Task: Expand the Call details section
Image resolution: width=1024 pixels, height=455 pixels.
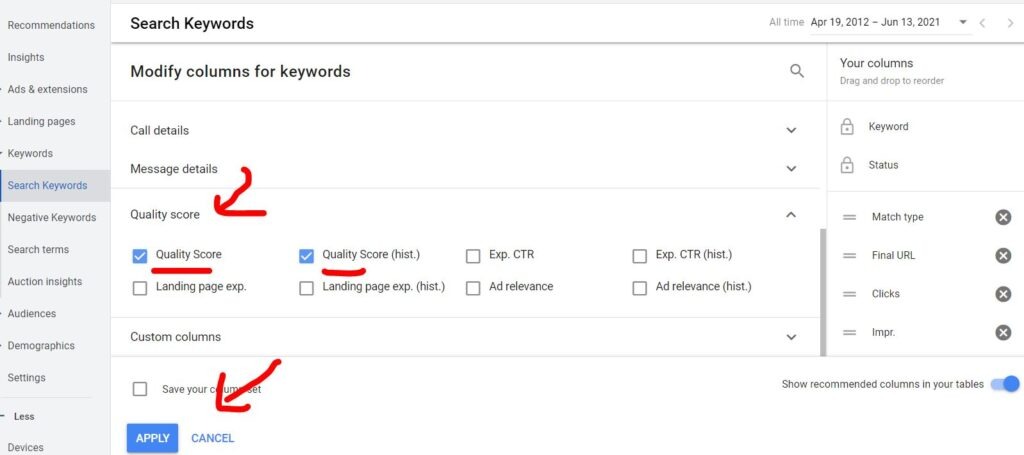Action: 791,130
